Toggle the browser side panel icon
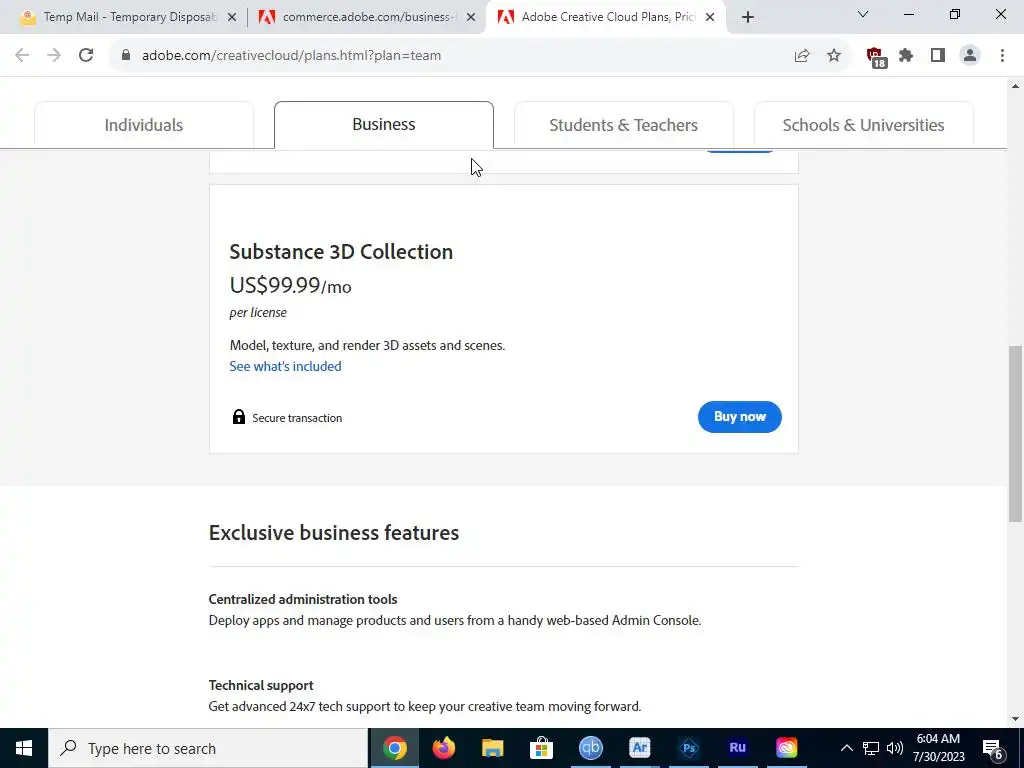The image size is (1024, 768). pos(938,56)
